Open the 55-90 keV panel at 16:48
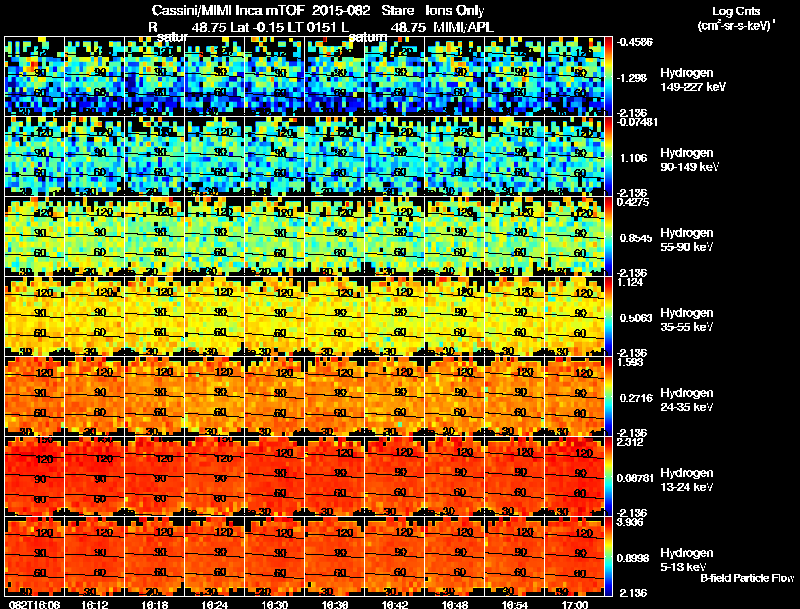The width and height of the screenshot is (800, 609). click(x=455, y=236)
